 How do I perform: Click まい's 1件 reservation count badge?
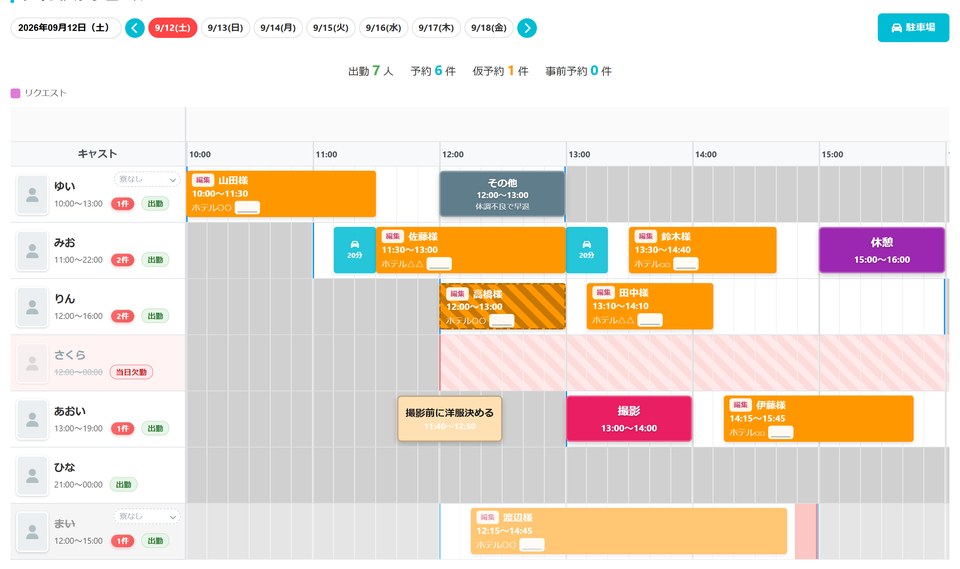pos(122,541)
